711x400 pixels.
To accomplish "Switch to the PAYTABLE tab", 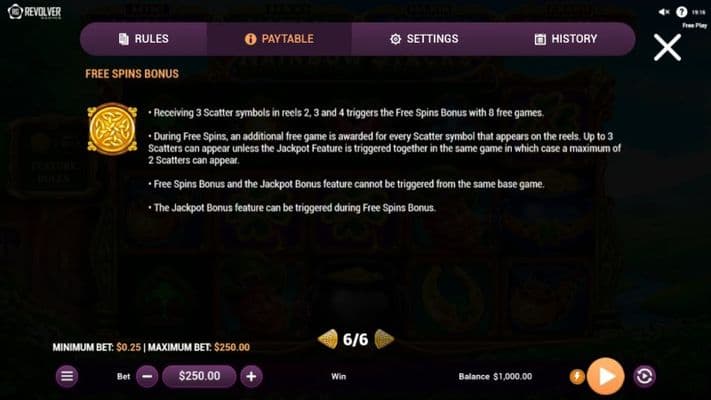I will coord(279,39).
